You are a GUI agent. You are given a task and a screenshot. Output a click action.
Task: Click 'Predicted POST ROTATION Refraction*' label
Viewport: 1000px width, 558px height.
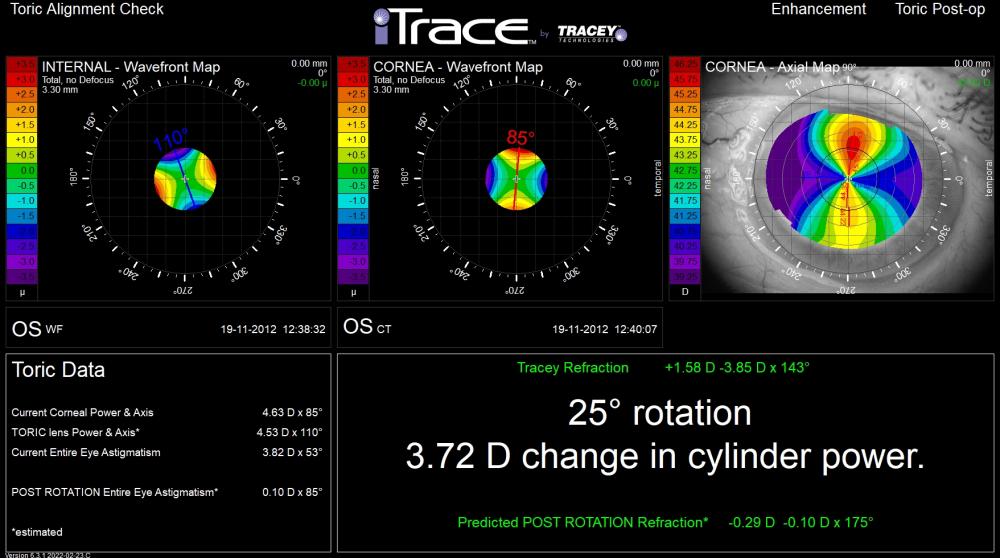[x=583, y=522]
